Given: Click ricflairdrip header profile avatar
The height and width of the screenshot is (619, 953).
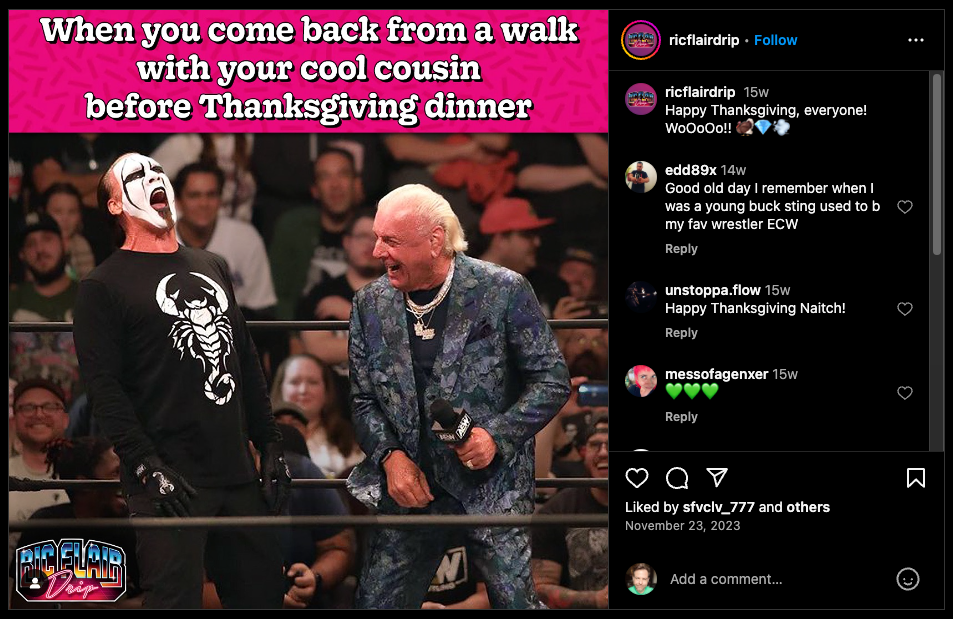Looking at the screenshot, I should [x=641, y=40].
